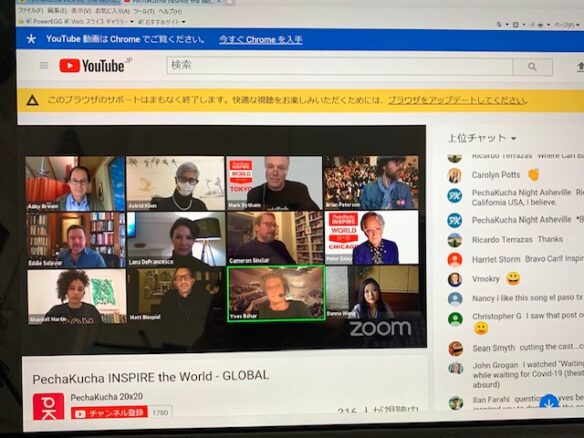Click the 1780 subscriber count
This screenshot has height=438, width=584.
click(x=160, y=413)
